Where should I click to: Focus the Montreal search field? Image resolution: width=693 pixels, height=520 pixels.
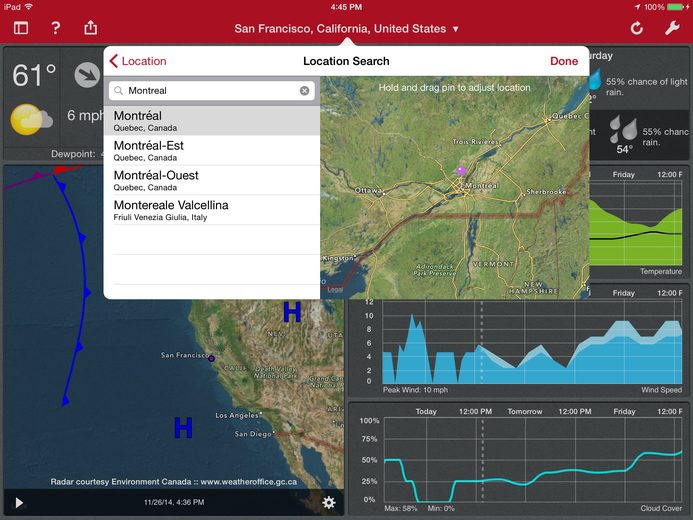pyautogui.click(x=212, y=91)
